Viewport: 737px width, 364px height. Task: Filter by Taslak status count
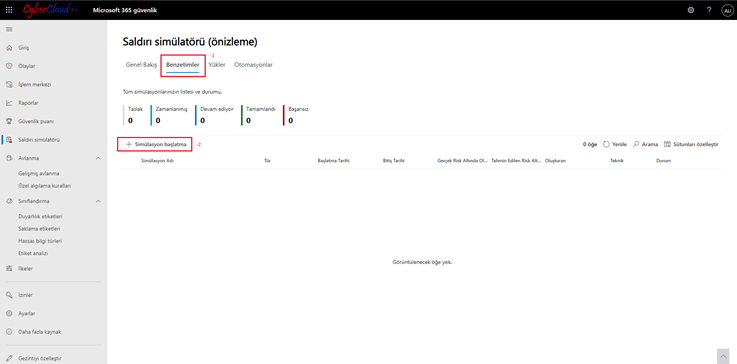pos(134,115)
